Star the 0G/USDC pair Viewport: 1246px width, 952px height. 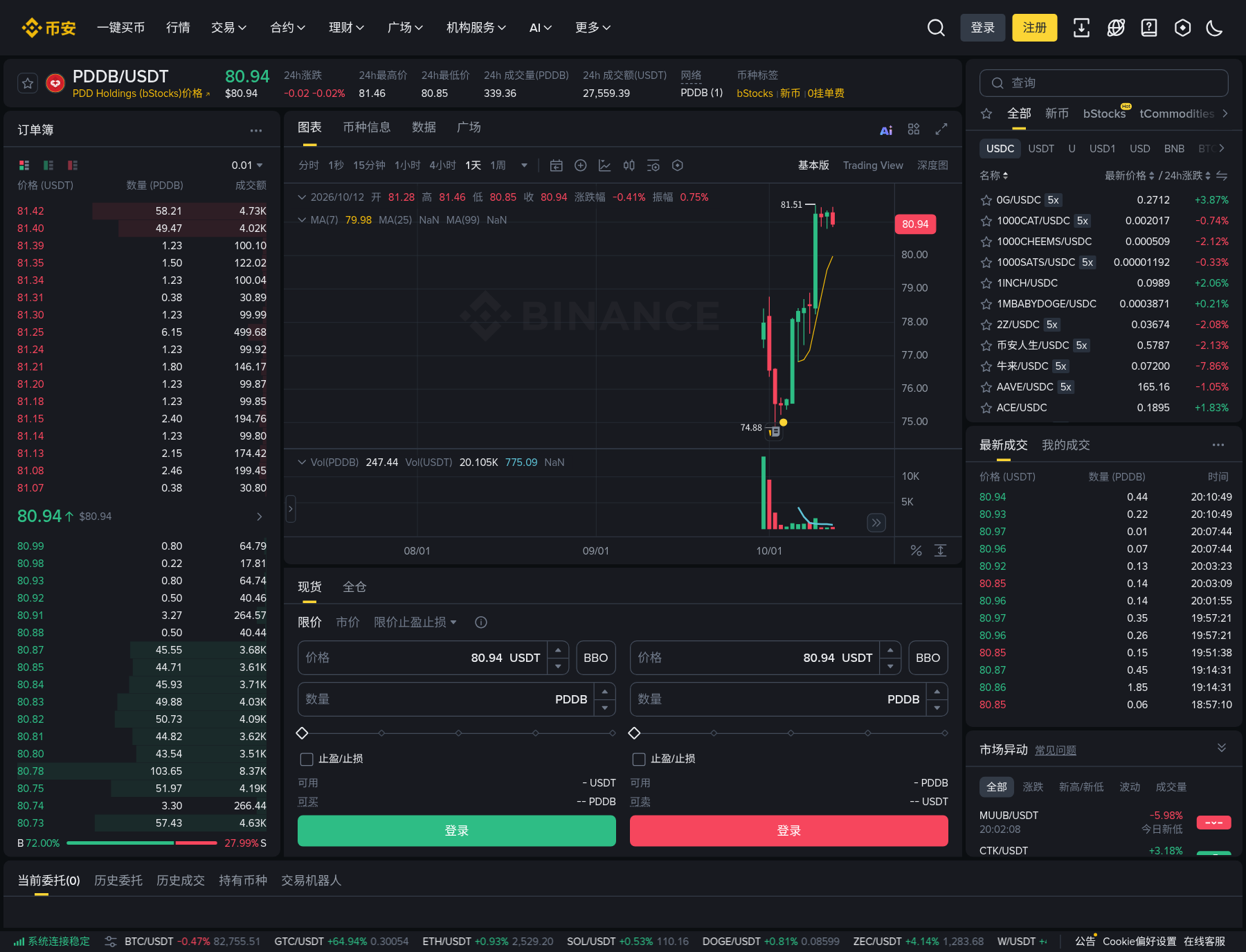coord(986,200)
